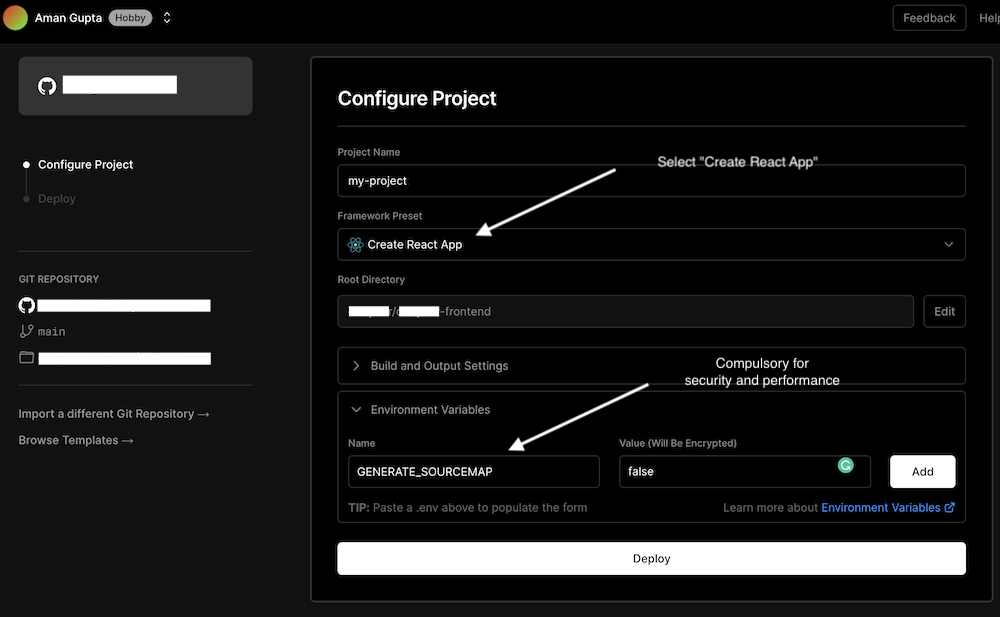Click the Feedback button
Screen dimensions: 1000x617
click(929, 18)
